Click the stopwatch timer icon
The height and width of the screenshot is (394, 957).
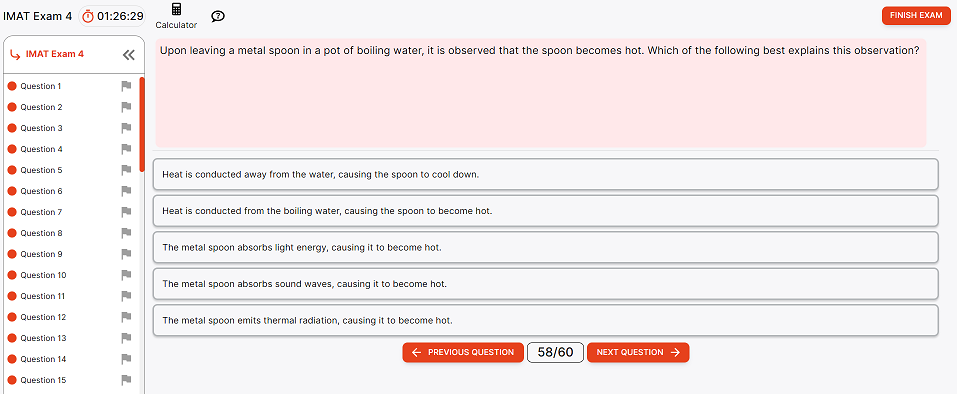coord(88,16)
